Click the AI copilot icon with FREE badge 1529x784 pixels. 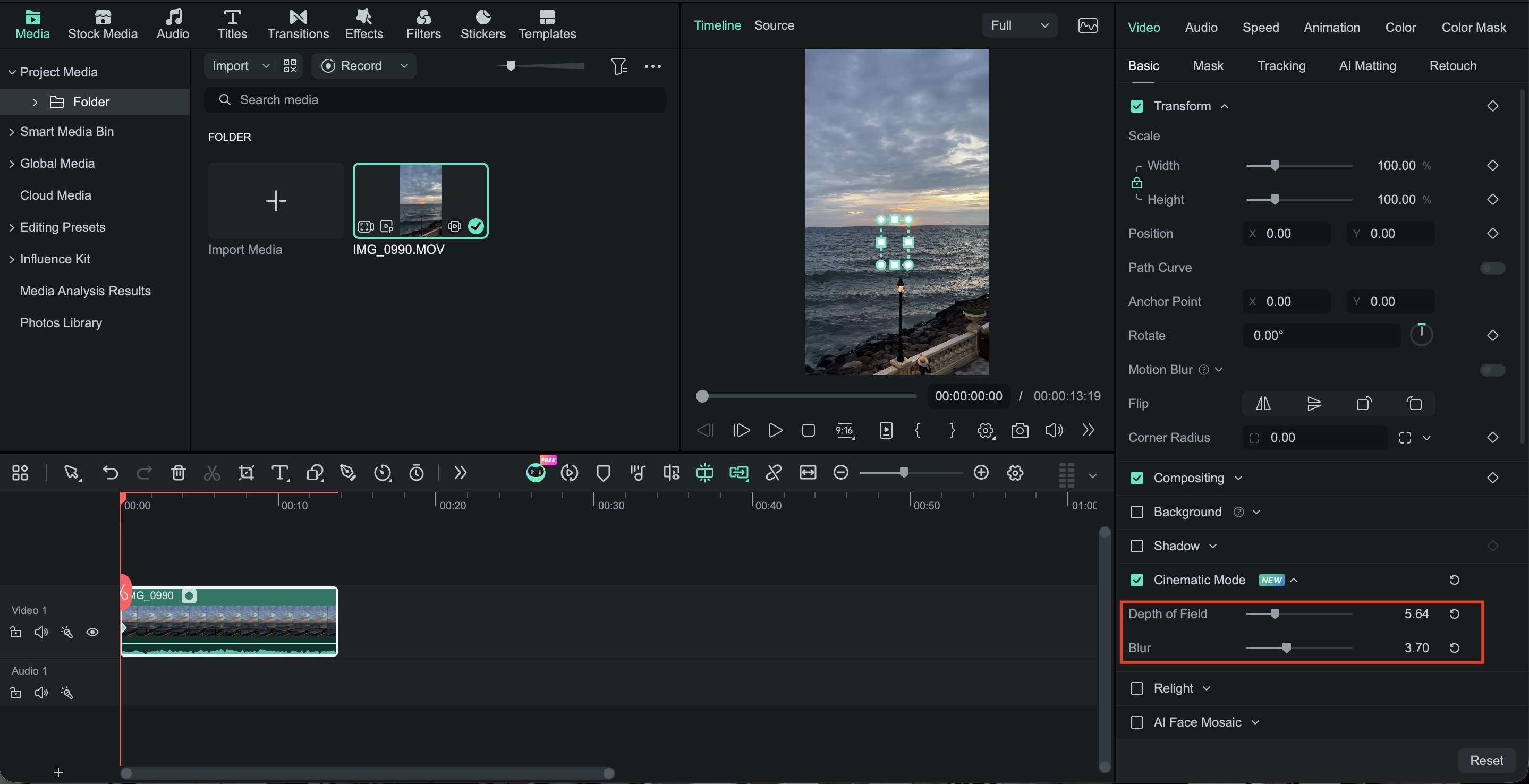536,472
